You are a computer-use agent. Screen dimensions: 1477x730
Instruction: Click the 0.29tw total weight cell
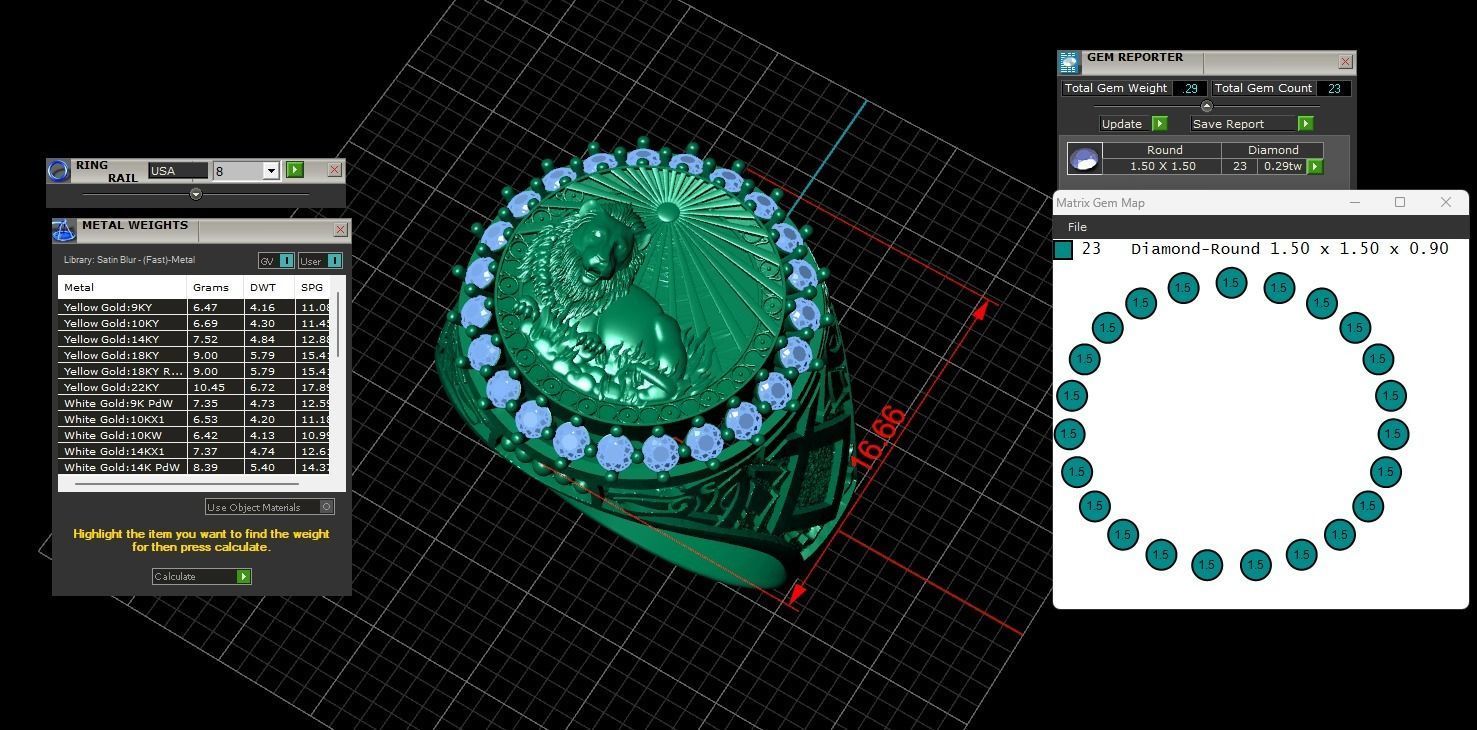pyautogui.click(x=1282, y=166)
